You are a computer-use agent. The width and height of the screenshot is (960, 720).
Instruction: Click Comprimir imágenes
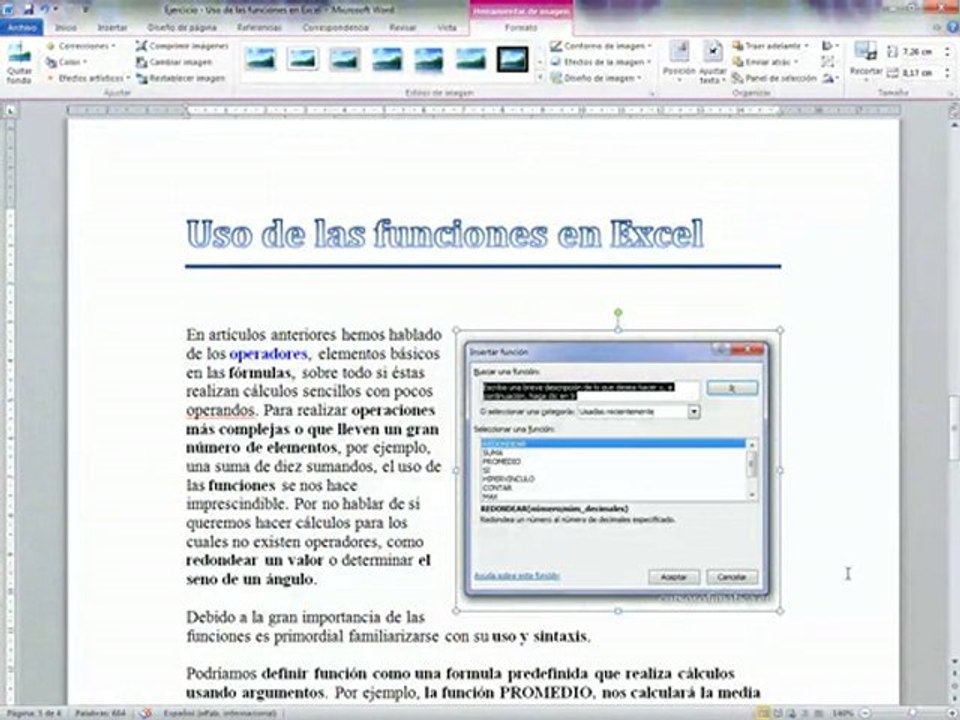point(182,46)
